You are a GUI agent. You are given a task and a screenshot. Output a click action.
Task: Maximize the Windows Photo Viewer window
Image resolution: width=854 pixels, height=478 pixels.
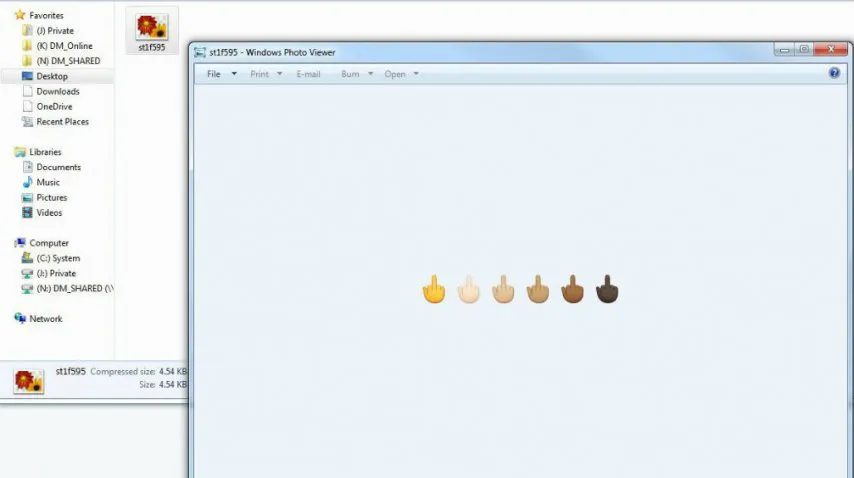point(803,50)
